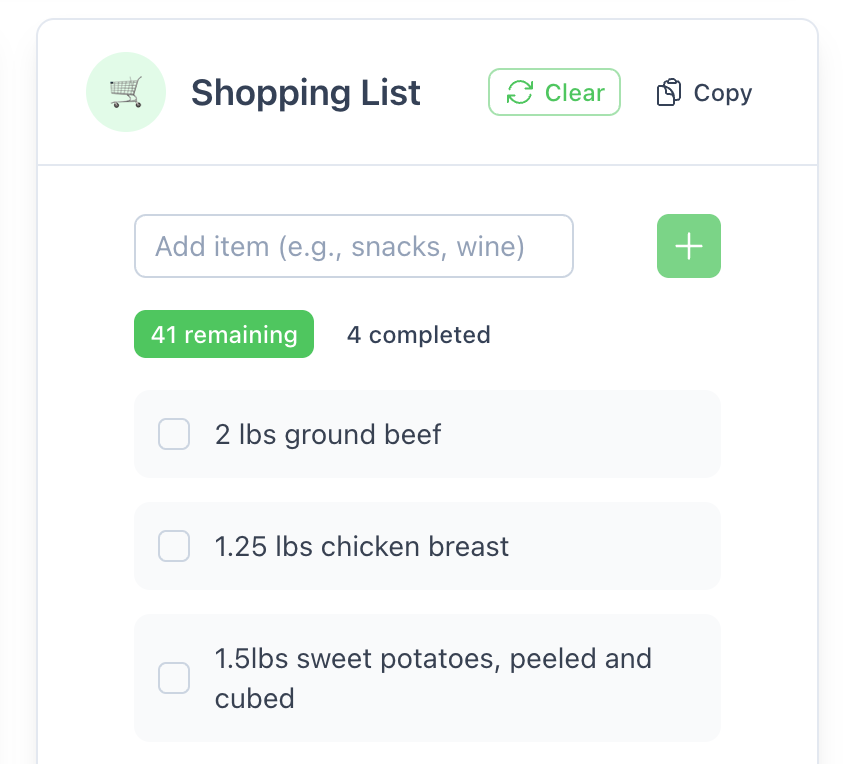The image size is (852, 764).
Task: Click the sweet potatoes list entry
Action: coord(427,678)
